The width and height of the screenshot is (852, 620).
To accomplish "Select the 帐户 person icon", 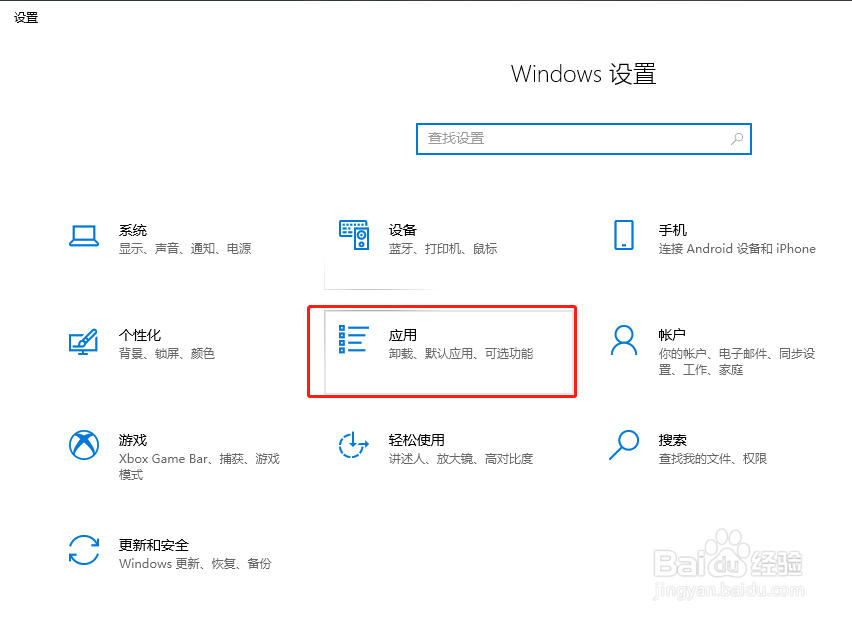I will pyautogui.click(x=623, y=342).
